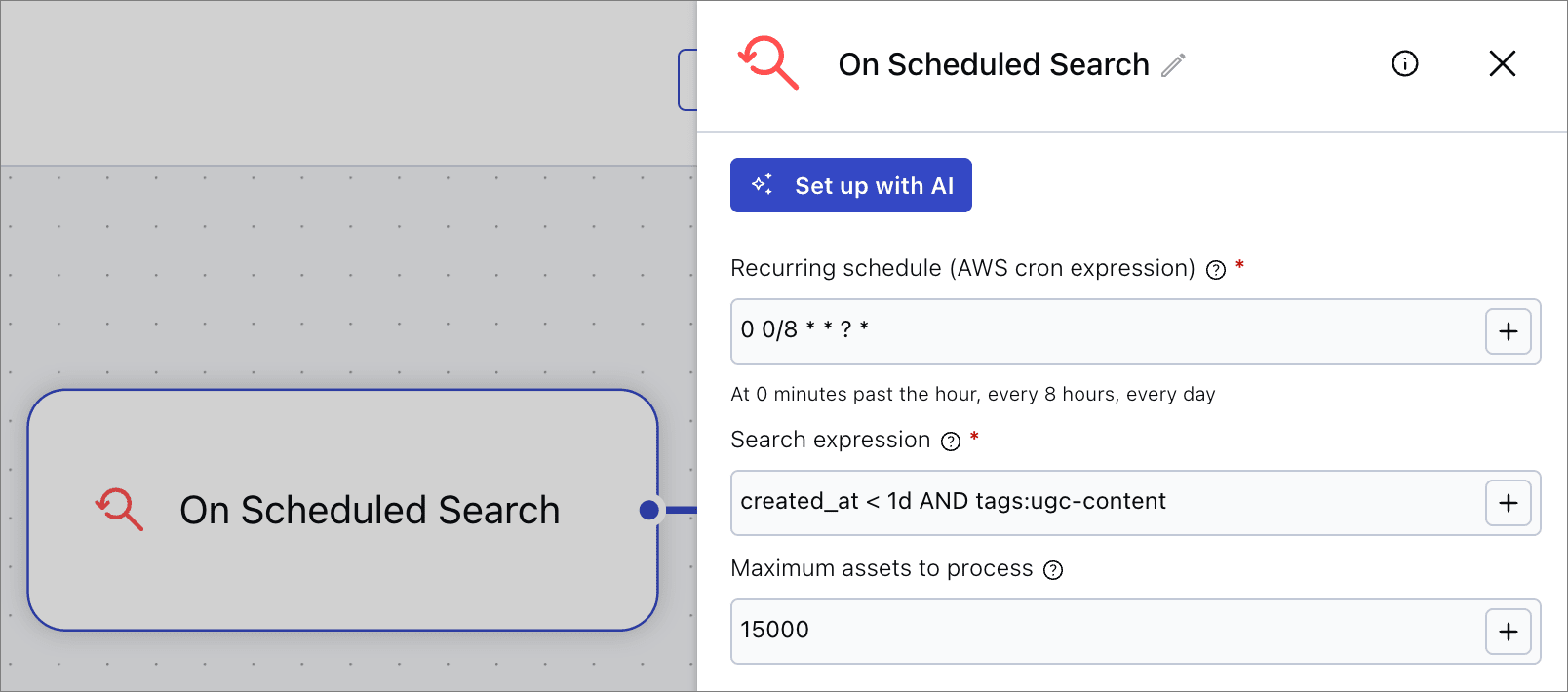1568x692 pixels.
Task: Click the partially hidden outlined button above the canvas
Action: coord(687,80)
